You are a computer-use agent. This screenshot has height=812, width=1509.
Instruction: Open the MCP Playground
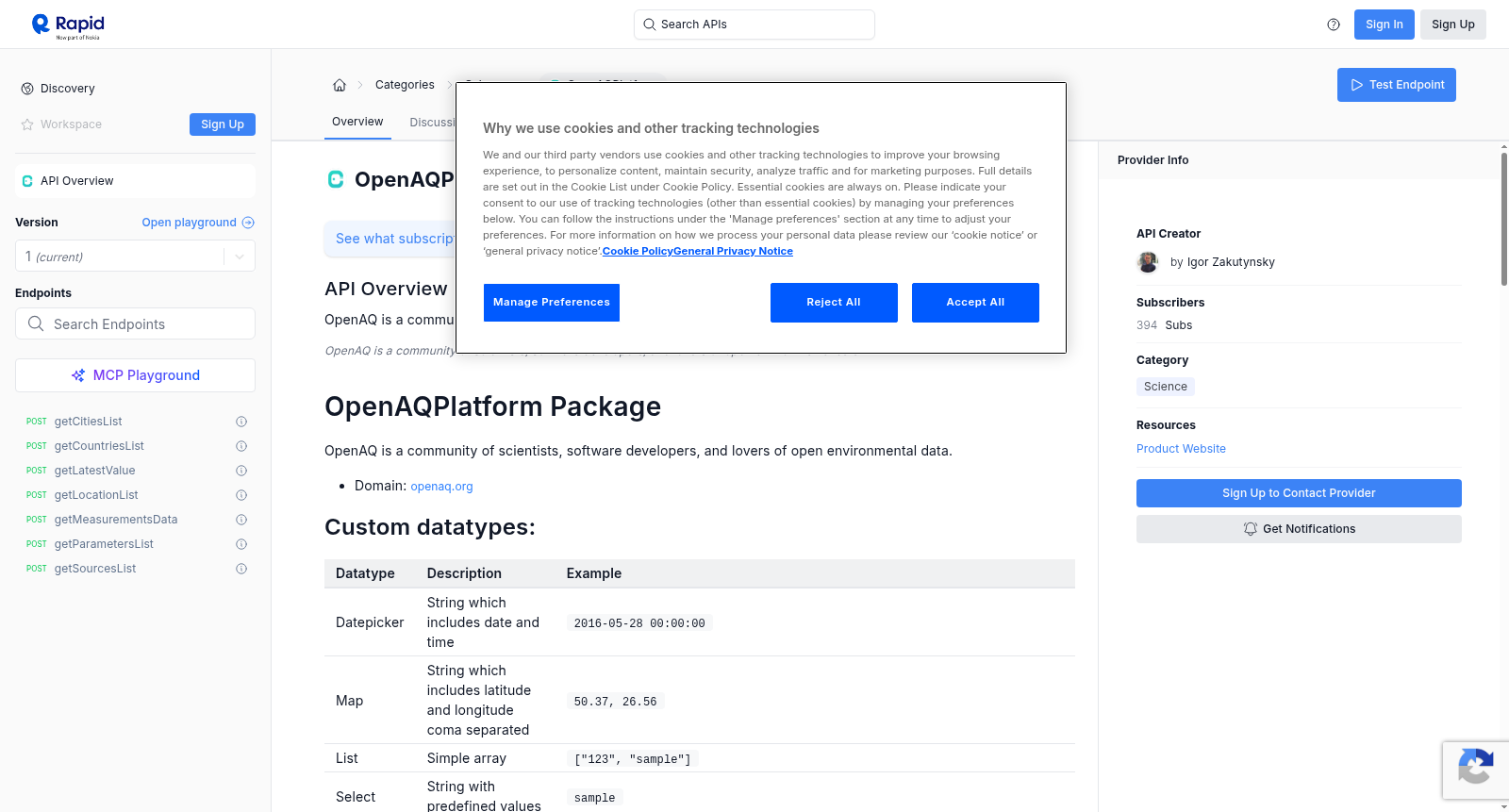click(135, 375)
